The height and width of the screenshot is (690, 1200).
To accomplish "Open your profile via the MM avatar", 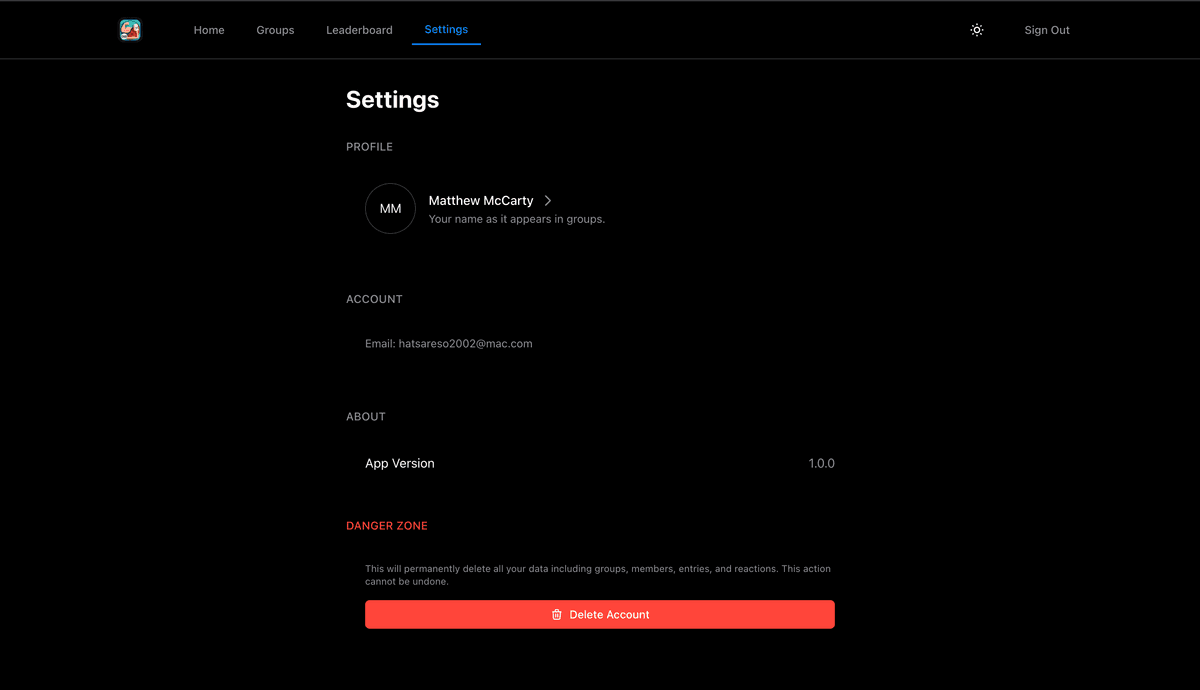I will (x=390, y=208).
